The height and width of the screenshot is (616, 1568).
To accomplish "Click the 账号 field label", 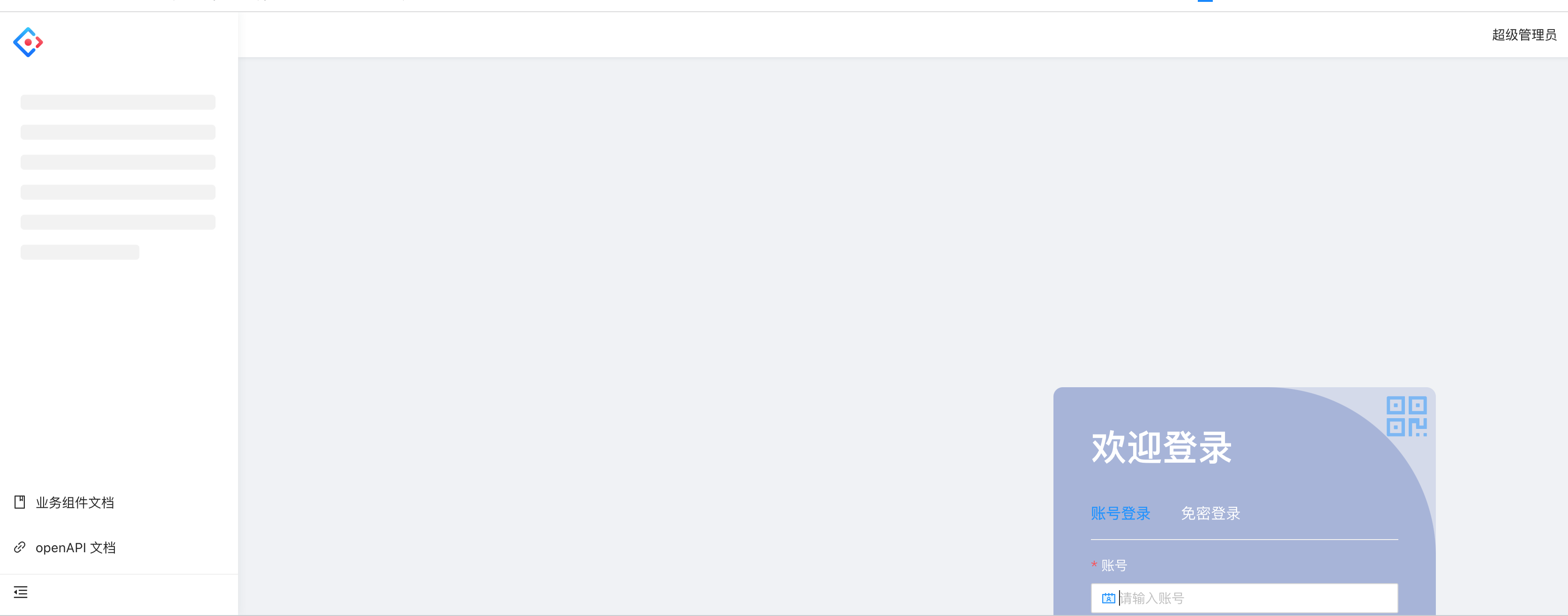I will tap(1114, 565).
